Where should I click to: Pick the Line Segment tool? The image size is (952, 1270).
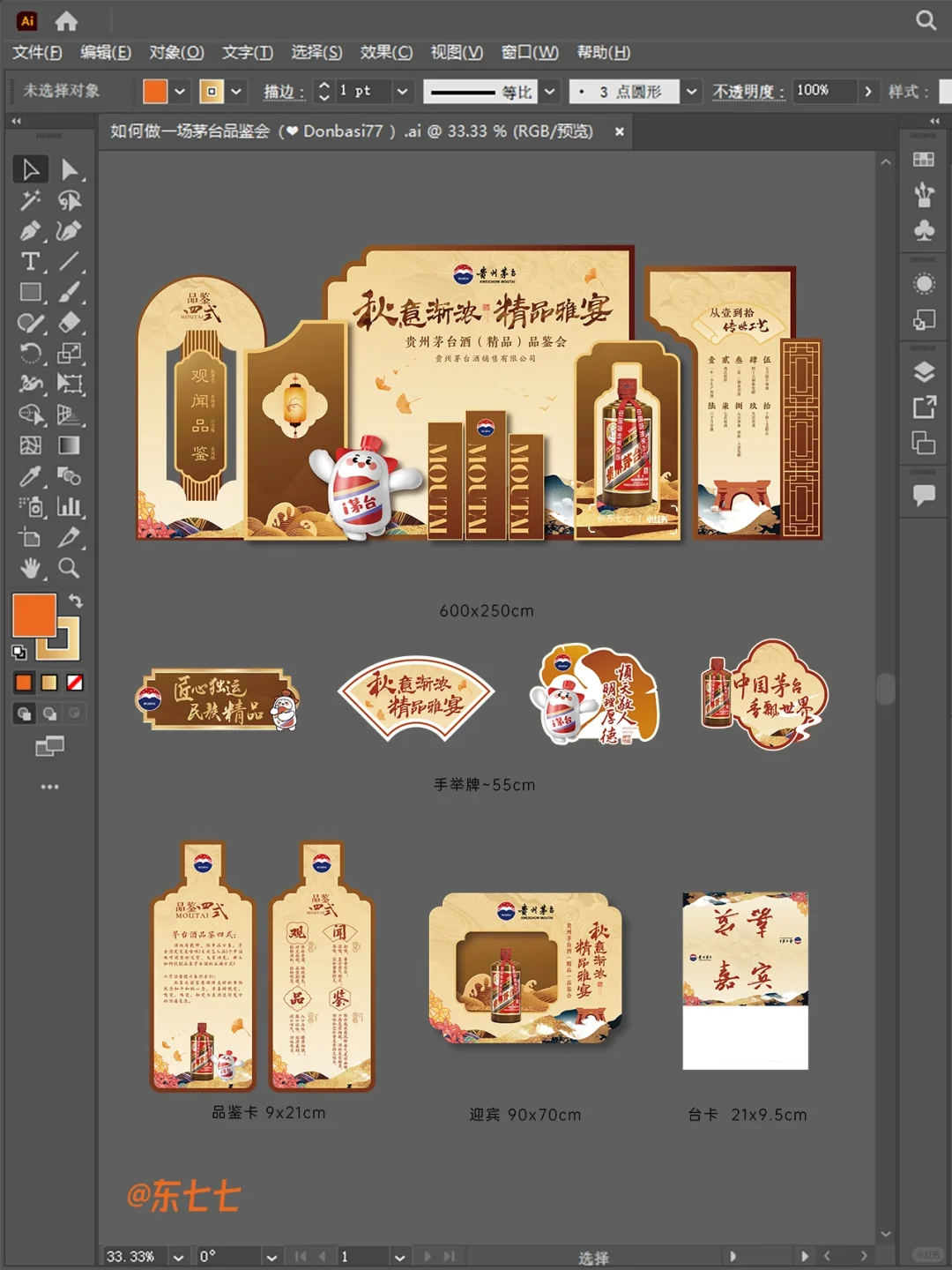69,261
